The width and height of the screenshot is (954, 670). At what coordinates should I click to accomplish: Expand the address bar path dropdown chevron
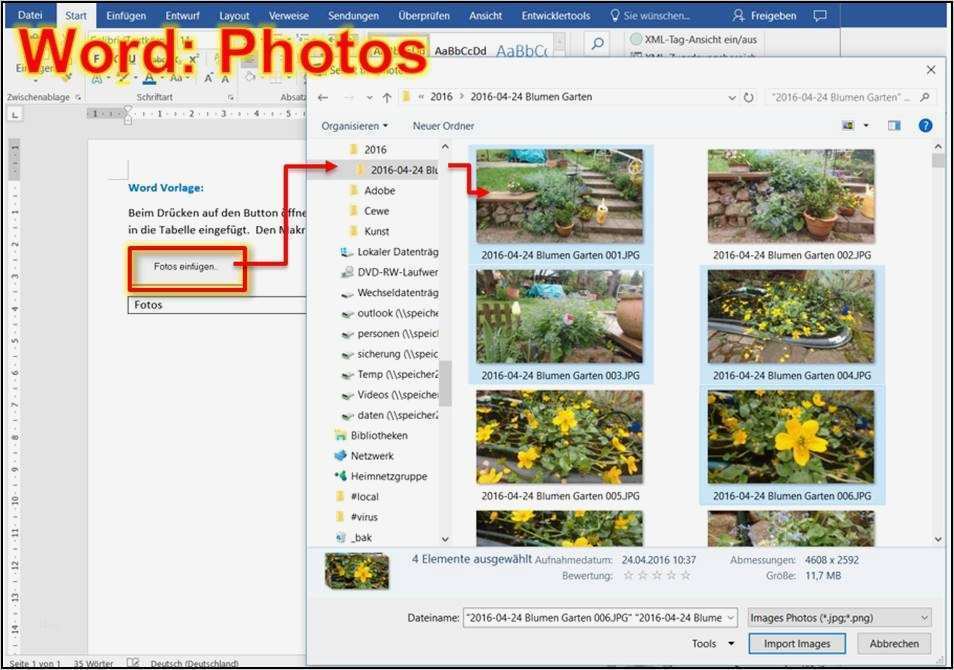click(732, 97)
